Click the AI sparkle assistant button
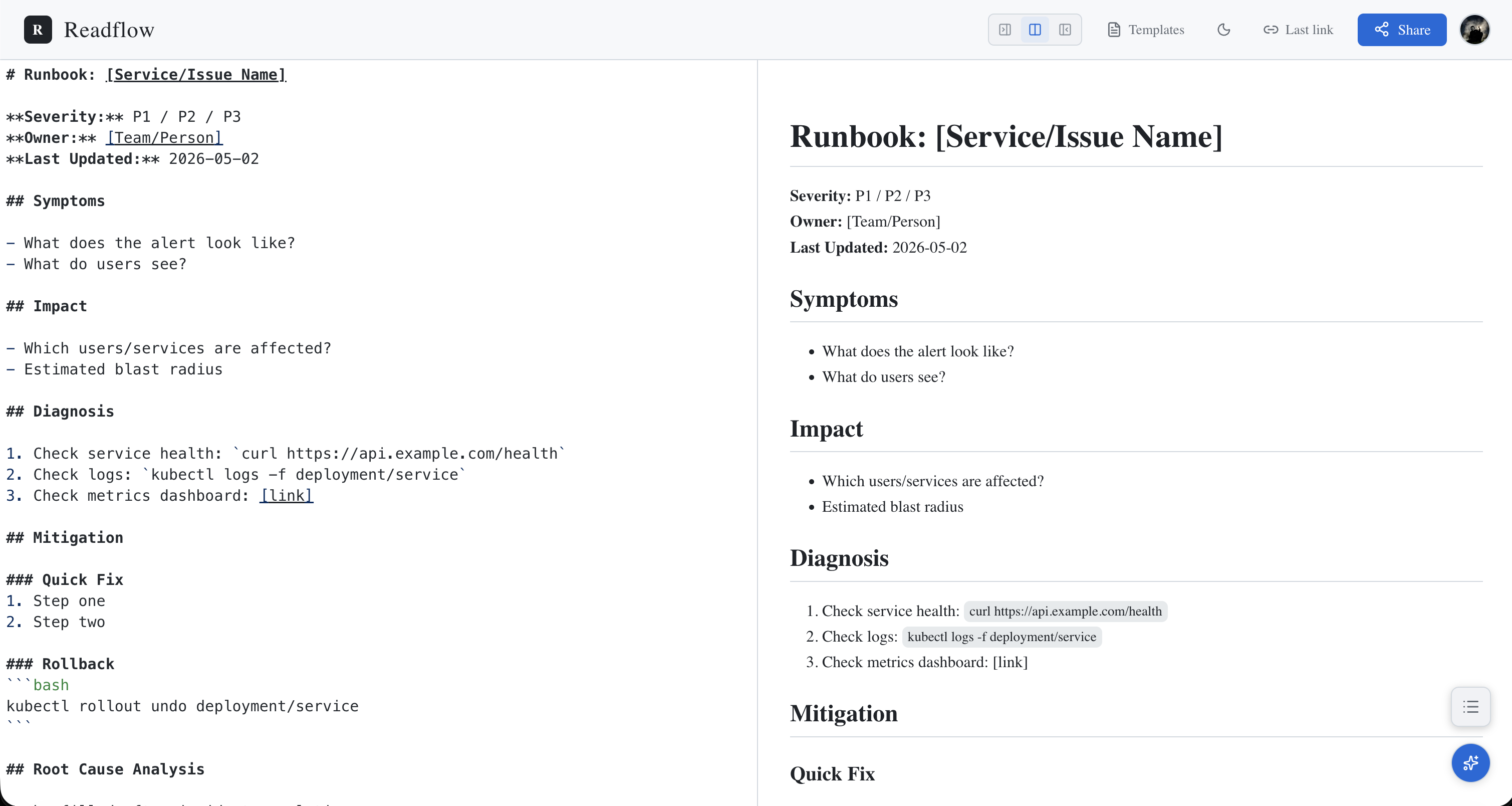This screenshot has width=1512, height=806. click(x=1470, y=762)
